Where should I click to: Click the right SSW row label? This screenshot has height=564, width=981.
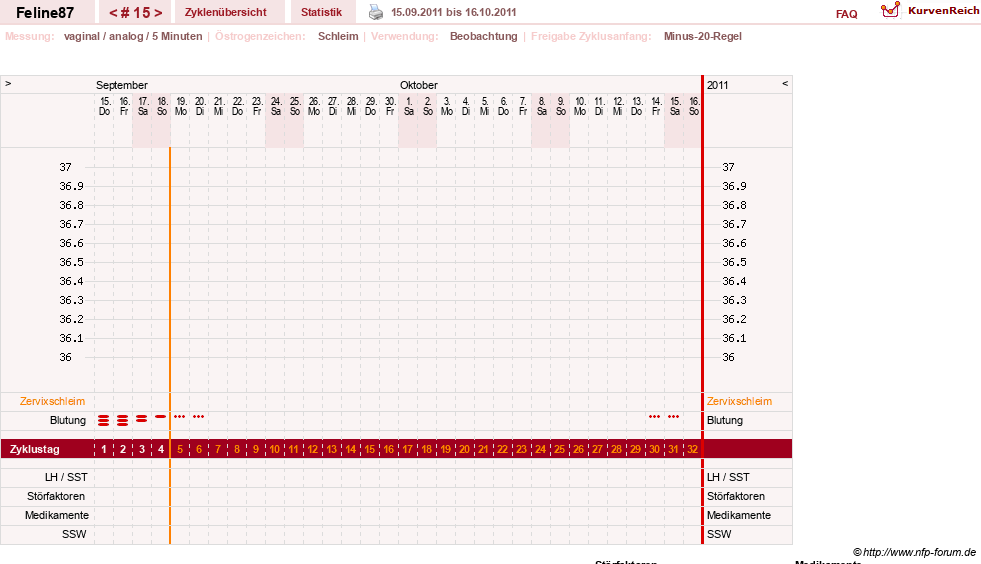tap(719, 535)
